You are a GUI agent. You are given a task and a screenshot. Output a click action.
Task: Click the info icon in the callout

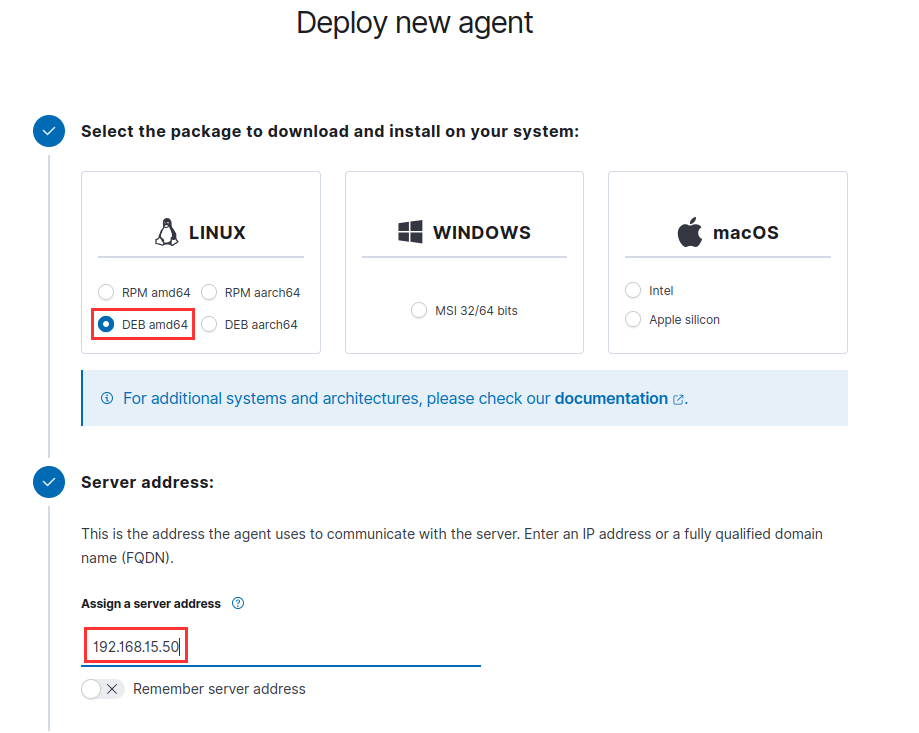click(x=107, y=399)
